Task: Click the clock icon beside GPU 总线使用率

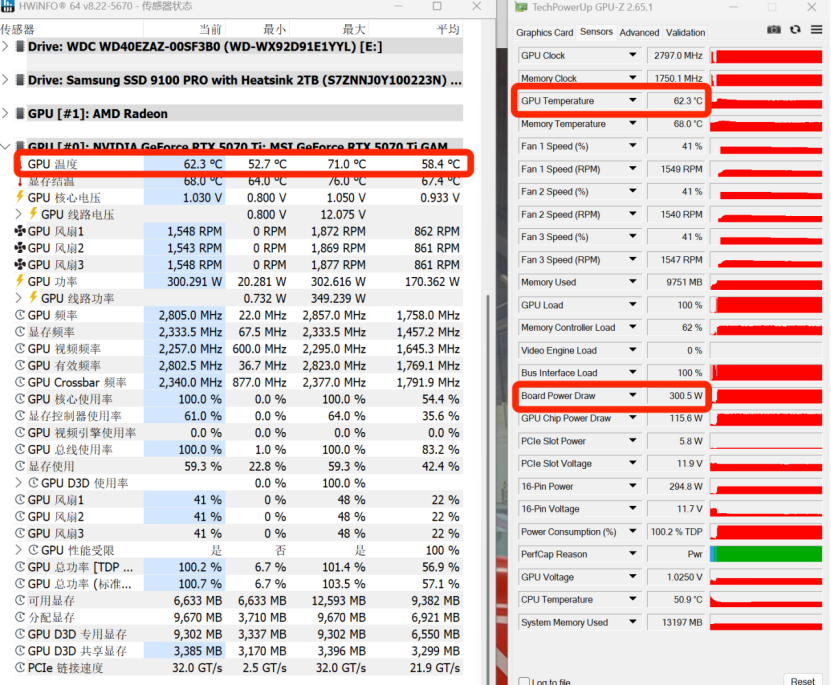Action: [20, 449]
